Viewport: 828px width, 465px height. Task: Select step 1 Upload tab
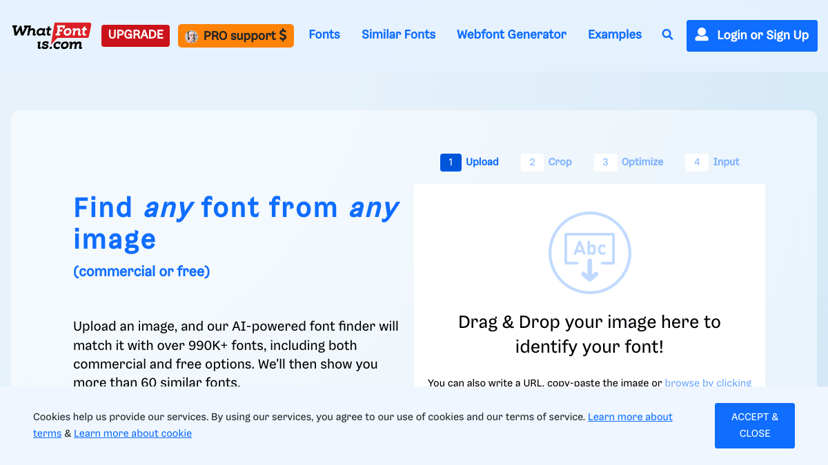tap(469, 162)
